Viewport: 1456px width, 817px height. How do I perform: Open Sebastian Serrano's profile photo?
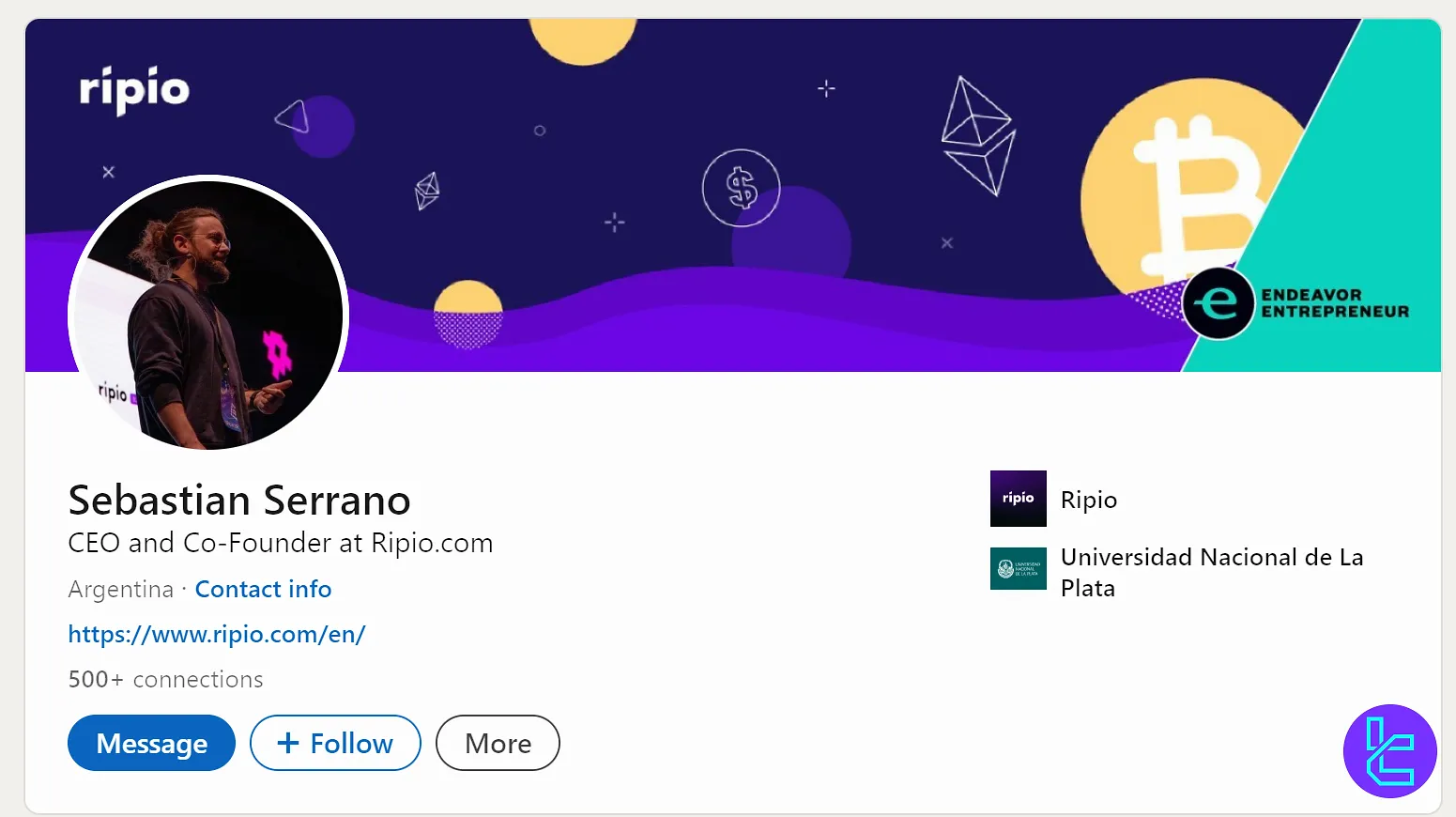(207, 313)
